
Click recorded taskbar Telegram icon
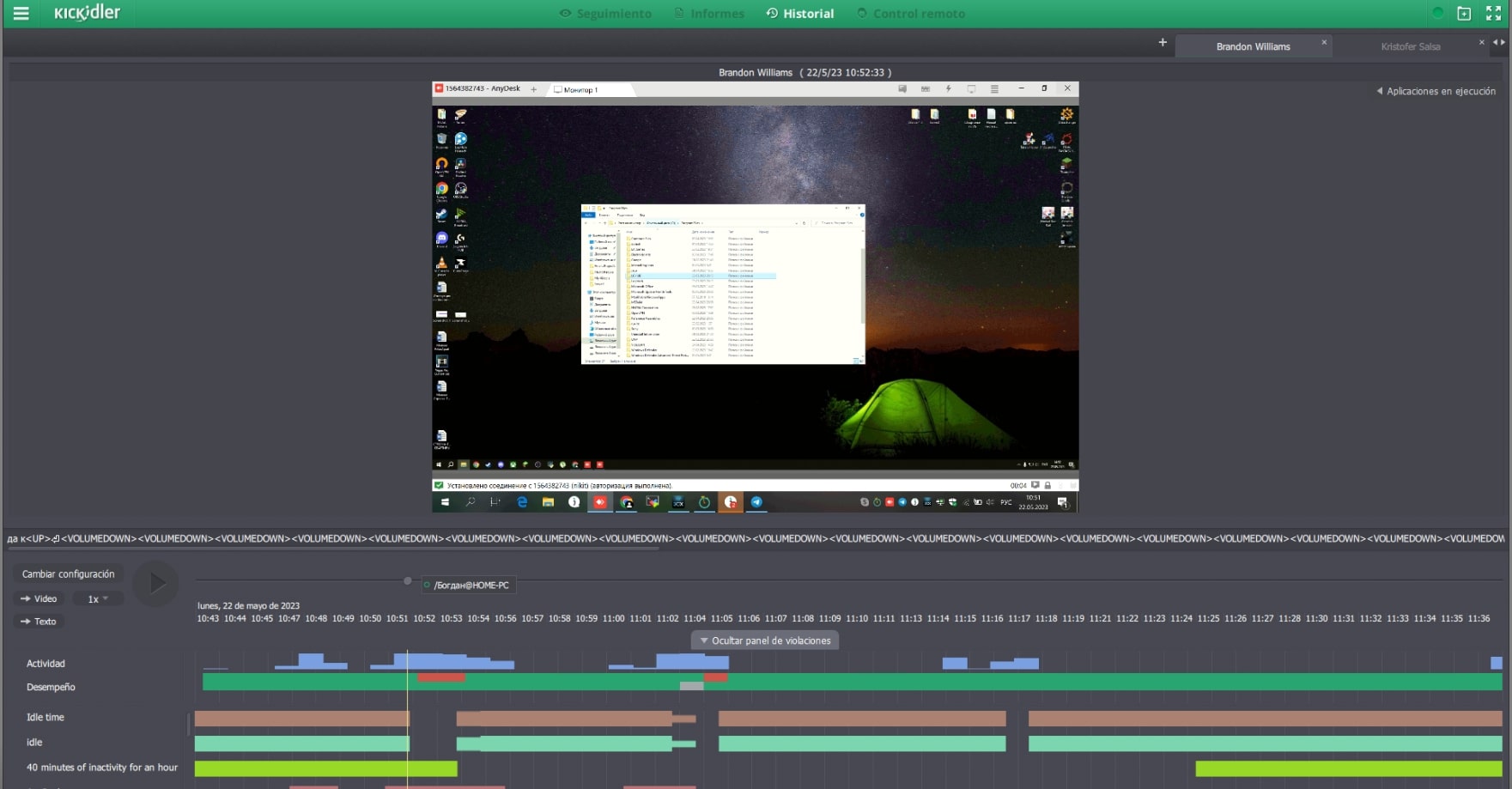(x=756, y=502)
